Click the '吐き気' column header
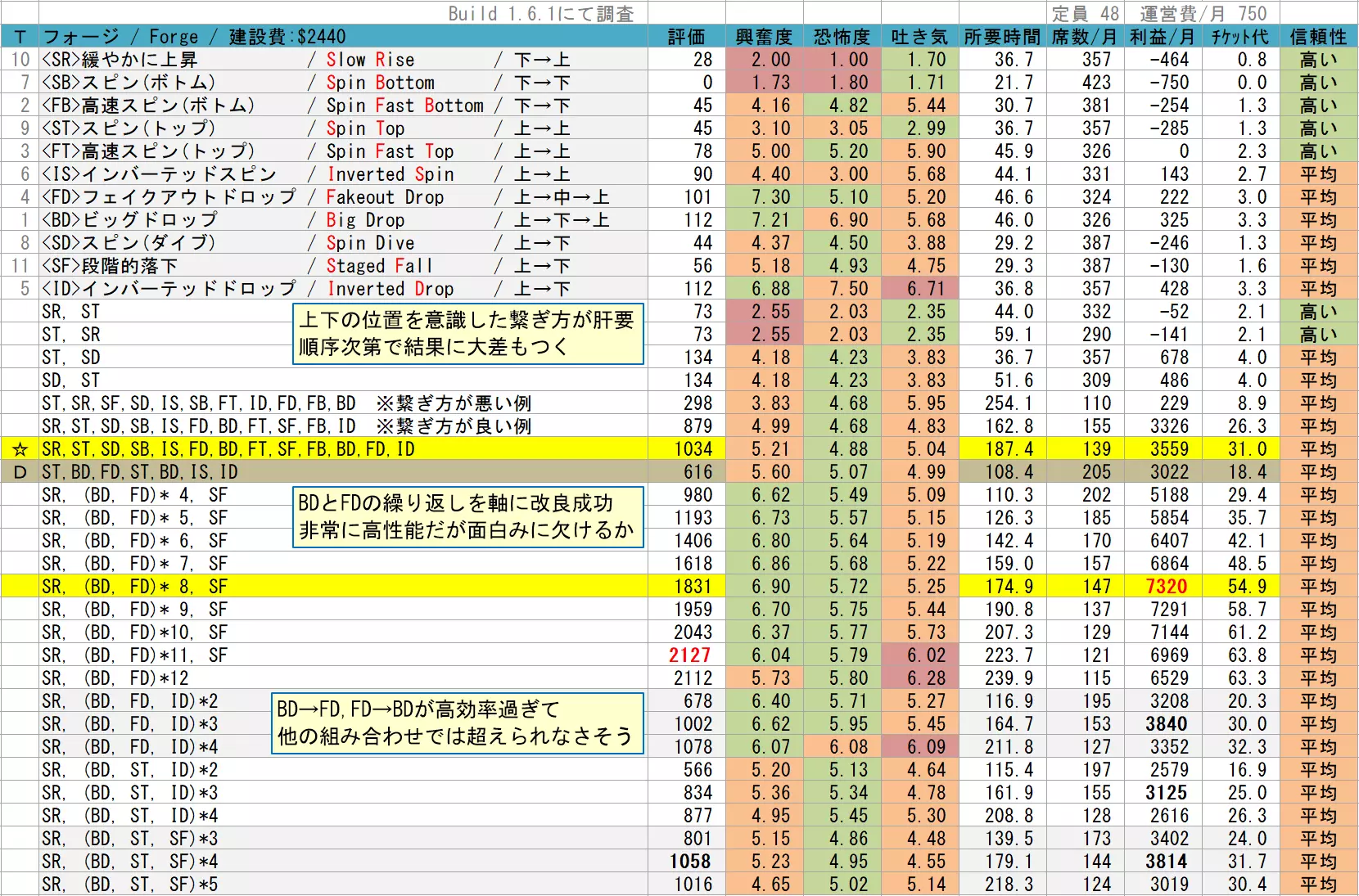Viewport: 1359px width, 896px height. [x=919, y=36]
